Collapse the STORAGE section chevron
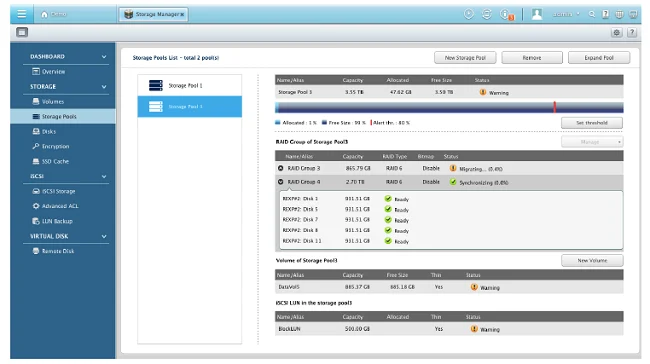The image size is (650, 364). point(104,86)
